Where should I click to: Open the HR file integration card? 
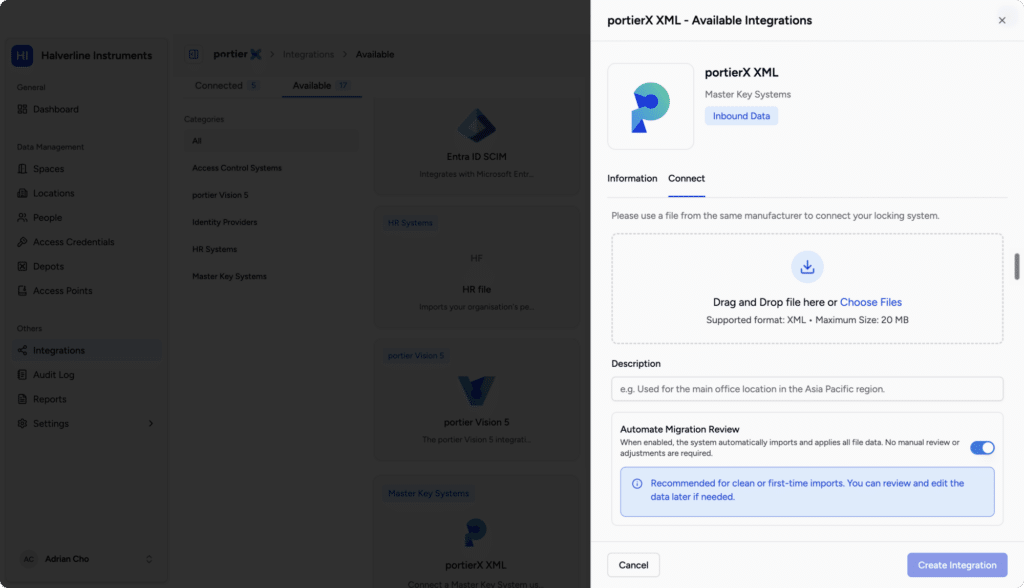pos(477,267)
